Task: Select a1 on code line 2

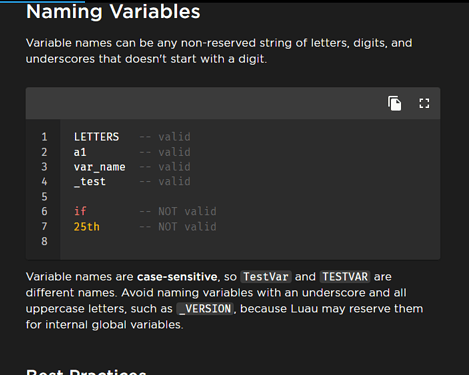Action: [80, 152]
